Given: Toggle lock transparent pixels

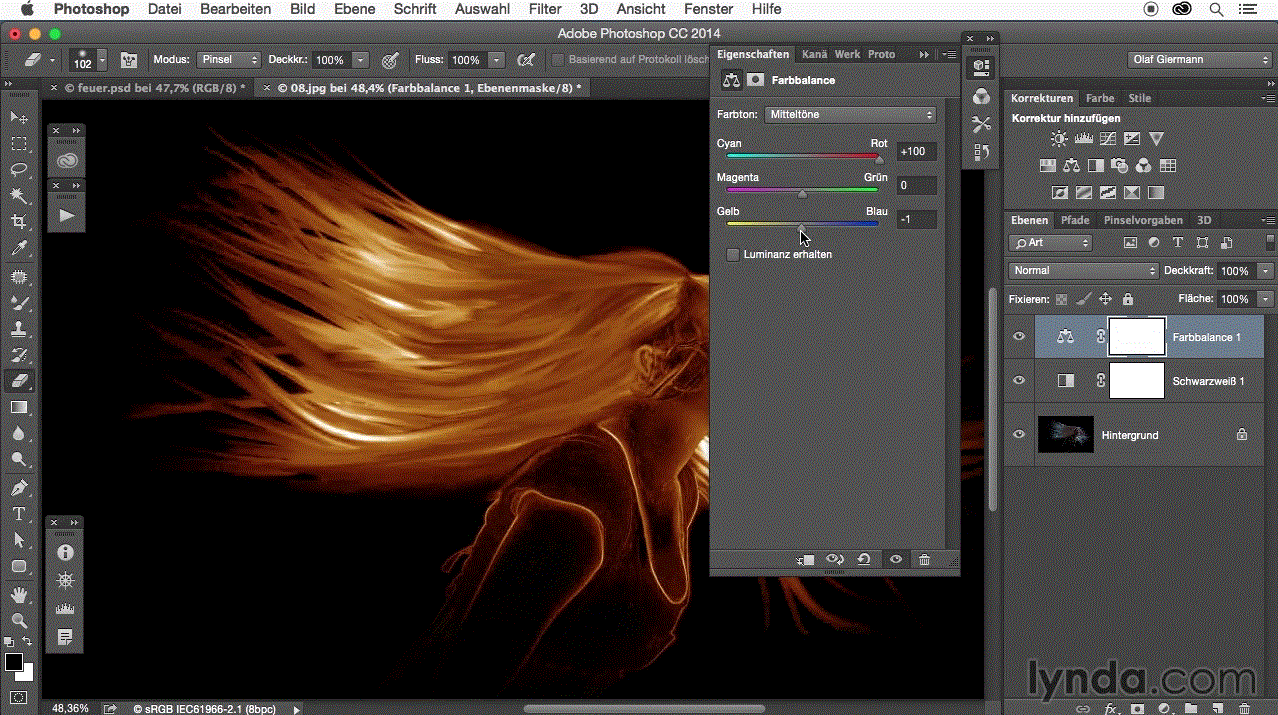Looking at the screenshot, I should (x=1061, y=299).
